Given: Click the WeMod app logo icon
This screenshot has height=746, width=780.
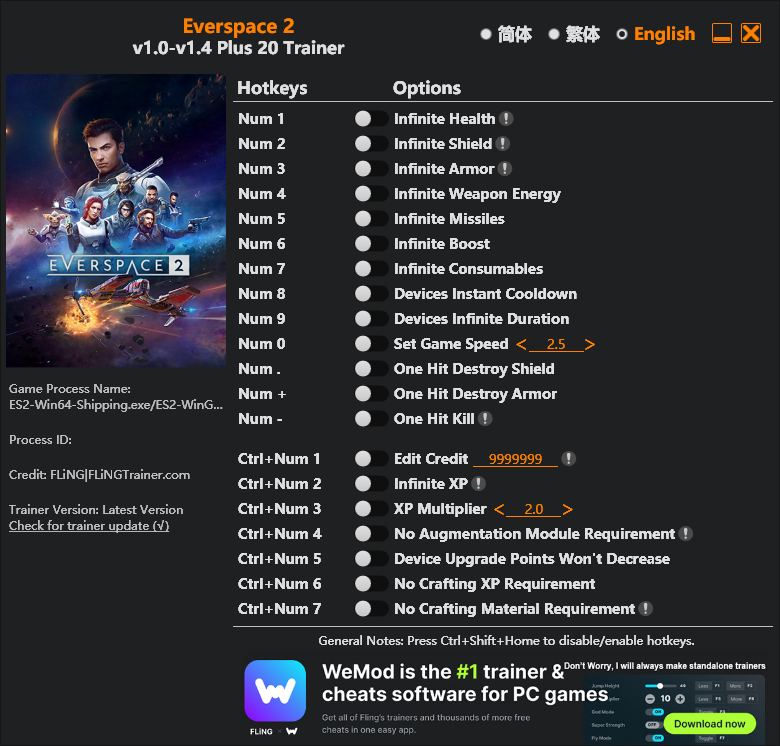Looking at the screenshot, I should pos(275,690).
